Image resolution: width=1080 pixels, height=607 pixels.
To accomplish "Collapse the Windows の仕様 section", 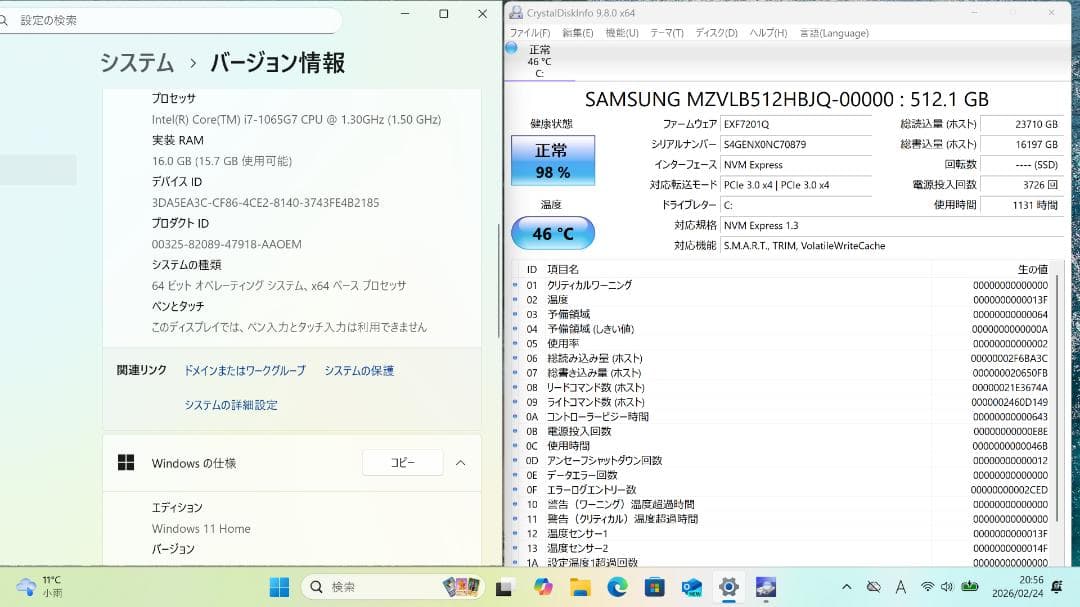I will tap(458, 462).
